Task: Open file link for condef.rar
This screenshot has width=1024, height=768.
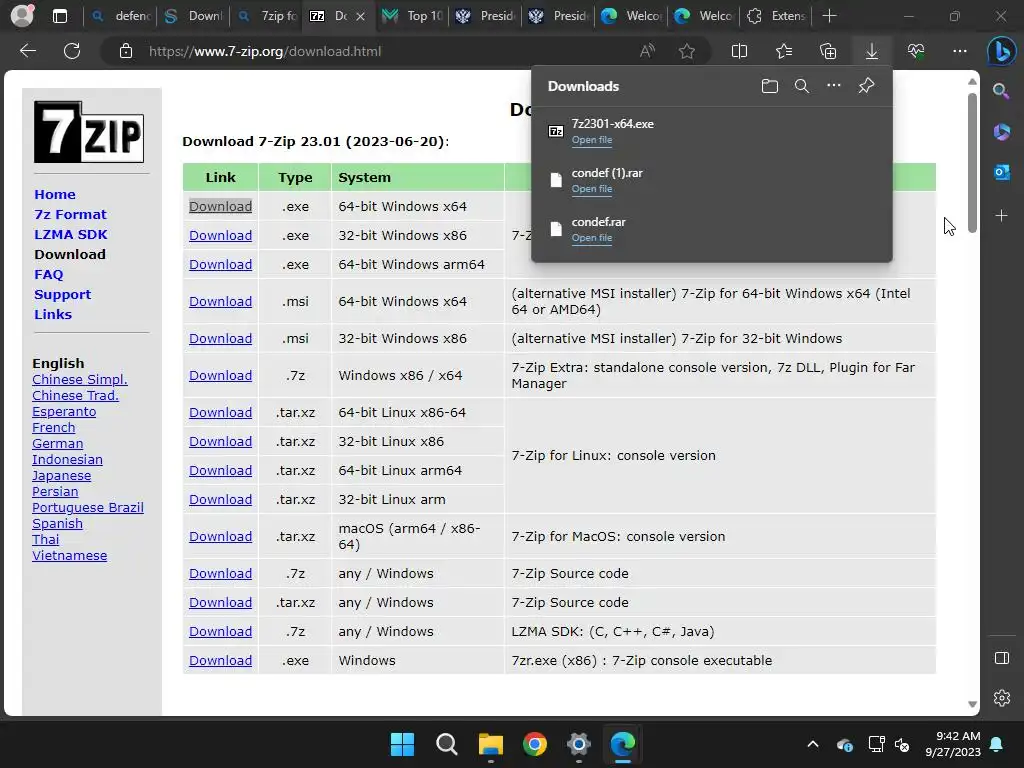Action: pyautogui.click(x=592, y=238)
